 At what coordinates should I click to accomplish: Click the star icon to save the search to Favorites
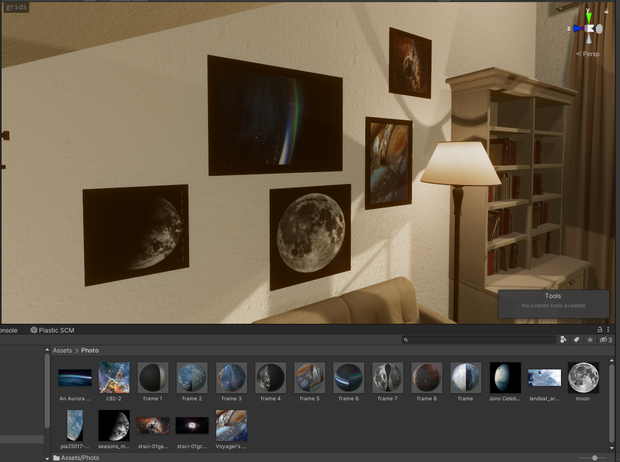click(x=590, y=340)
